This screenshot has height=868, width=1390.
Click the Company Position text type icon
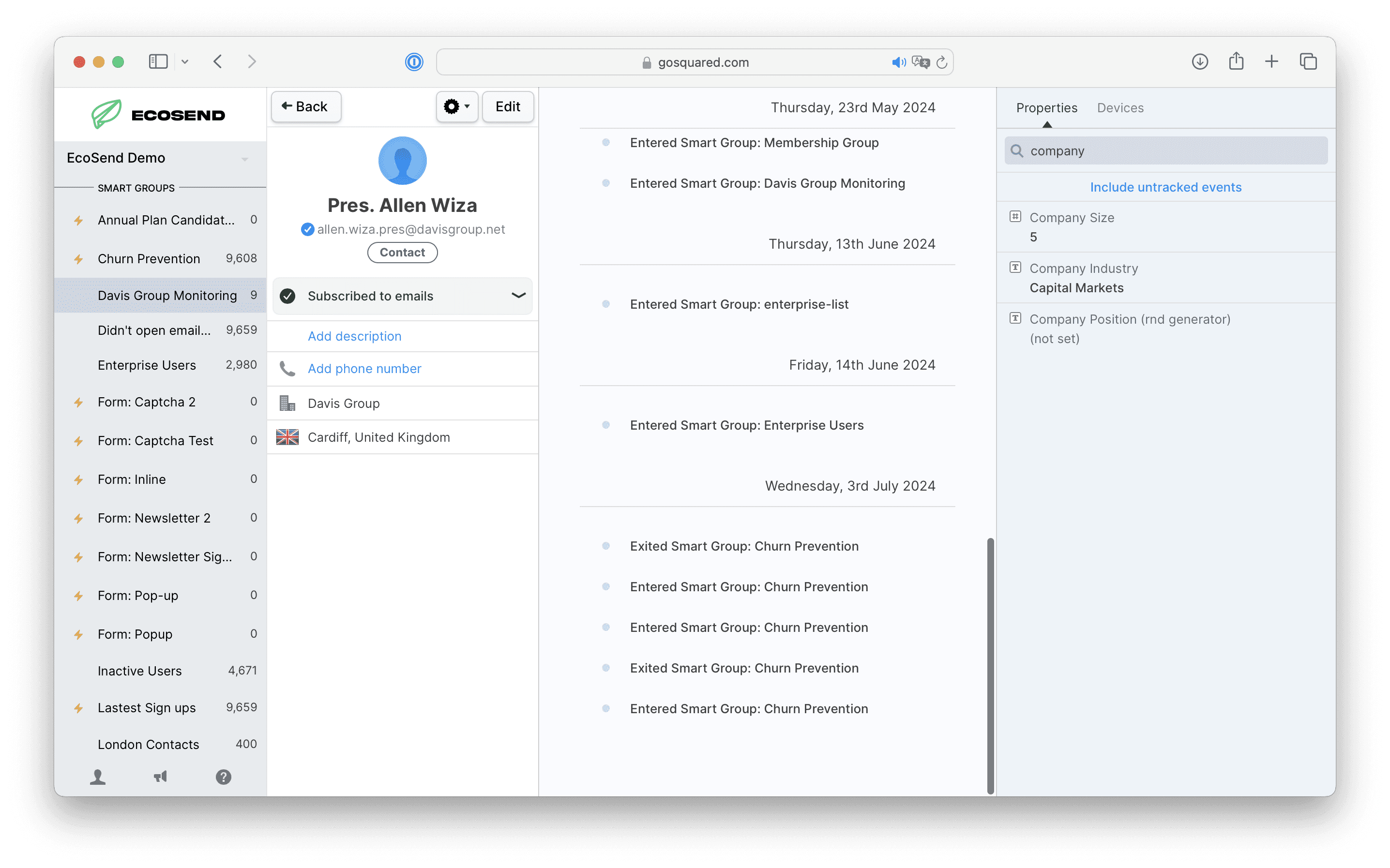1015,318
